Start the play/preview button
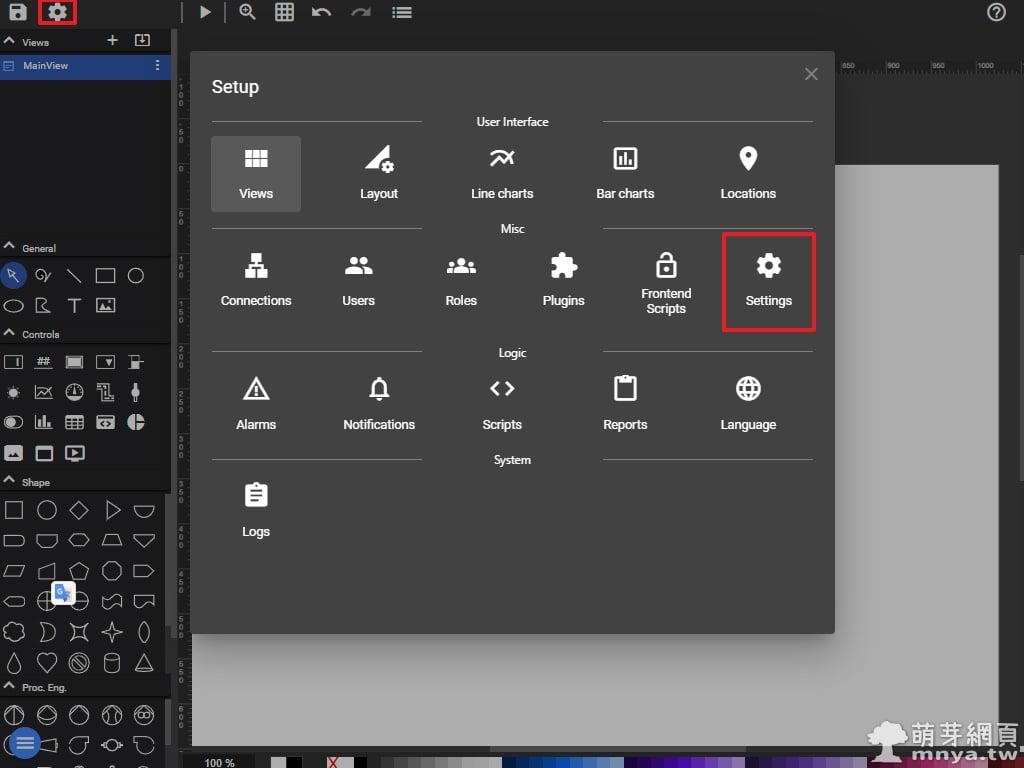The image size is (1024, 768). [x=205, y=12]
